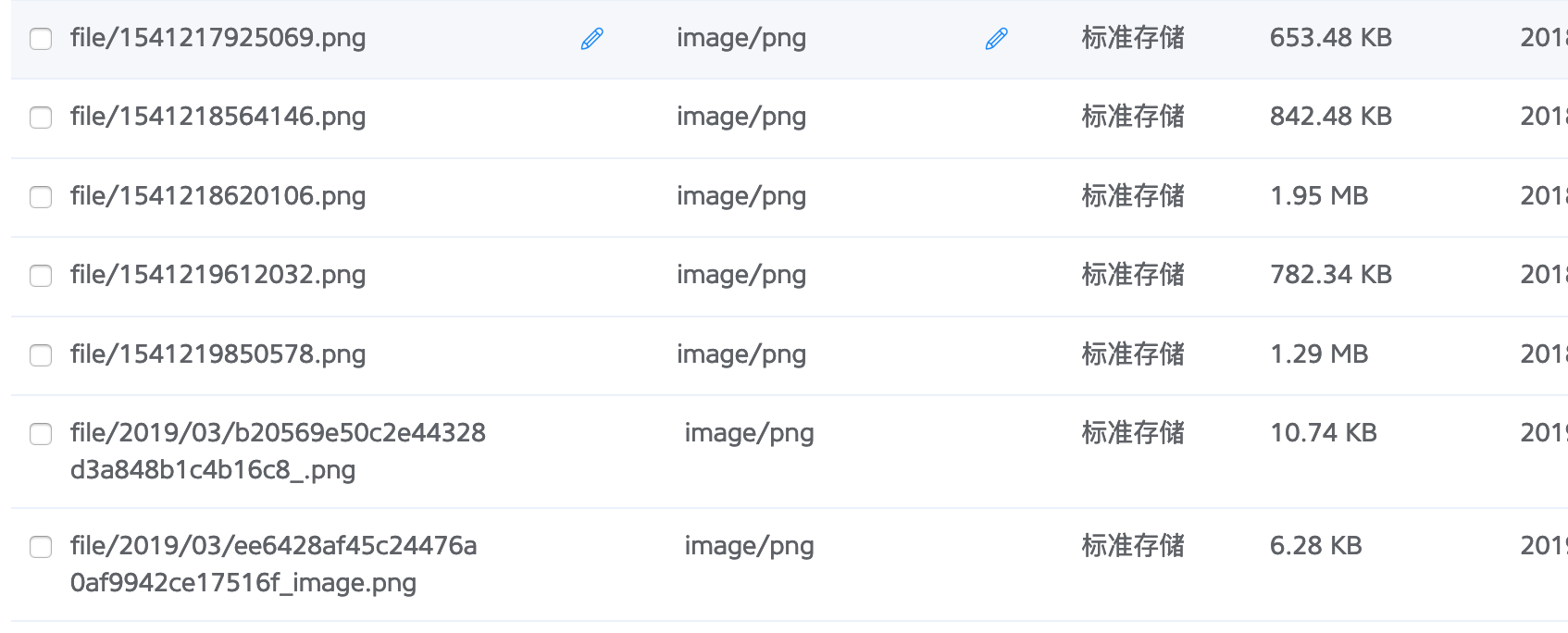Image resolution: width=1568 pixels, height=633 pixels.
Task: Select the checkbox for file/1541217925069.png
Action: tap(41, 39)
